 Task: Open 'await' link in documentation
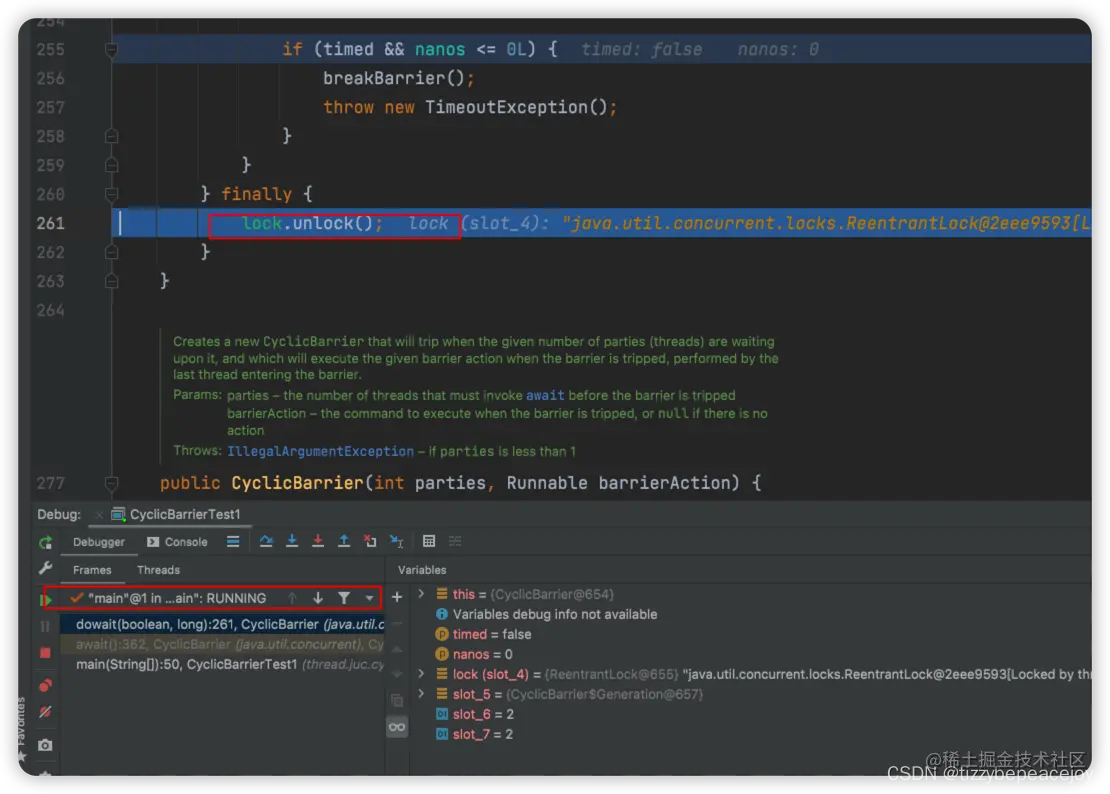(x=545, y=396)
